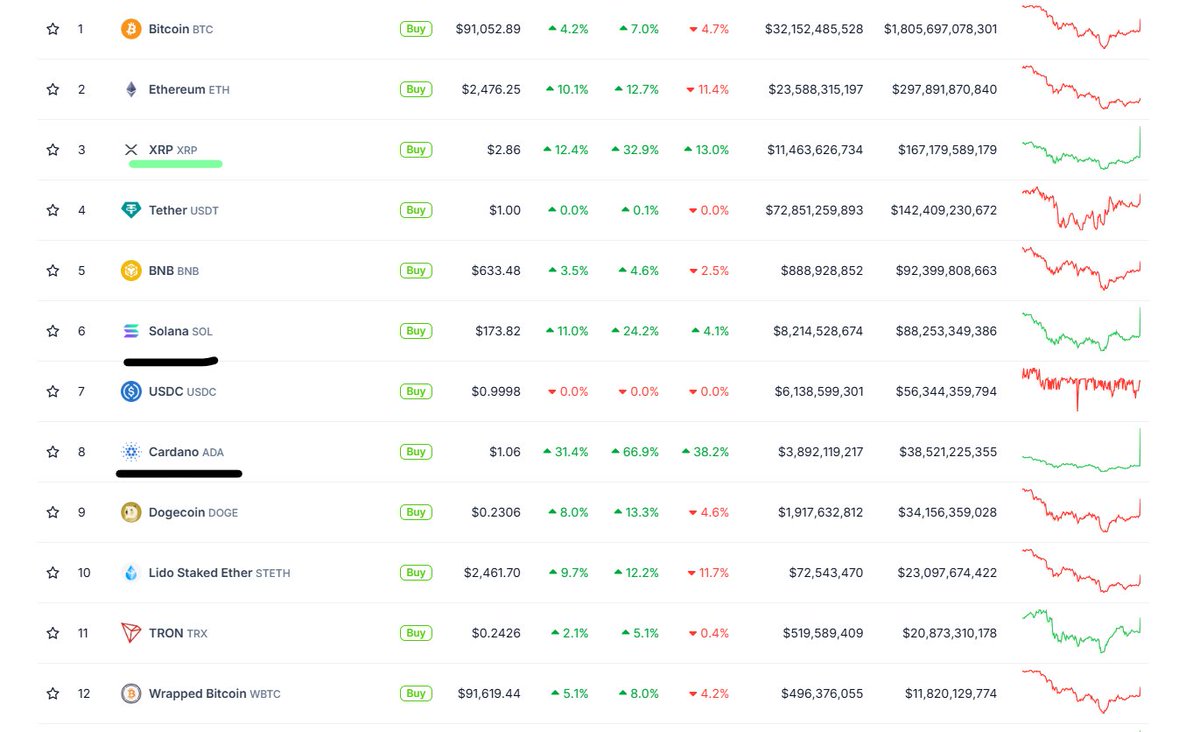Click the Wrapped Bitcoin logo icon
The width and height of the screenshot is (1200, 732).
coord(131,693)
